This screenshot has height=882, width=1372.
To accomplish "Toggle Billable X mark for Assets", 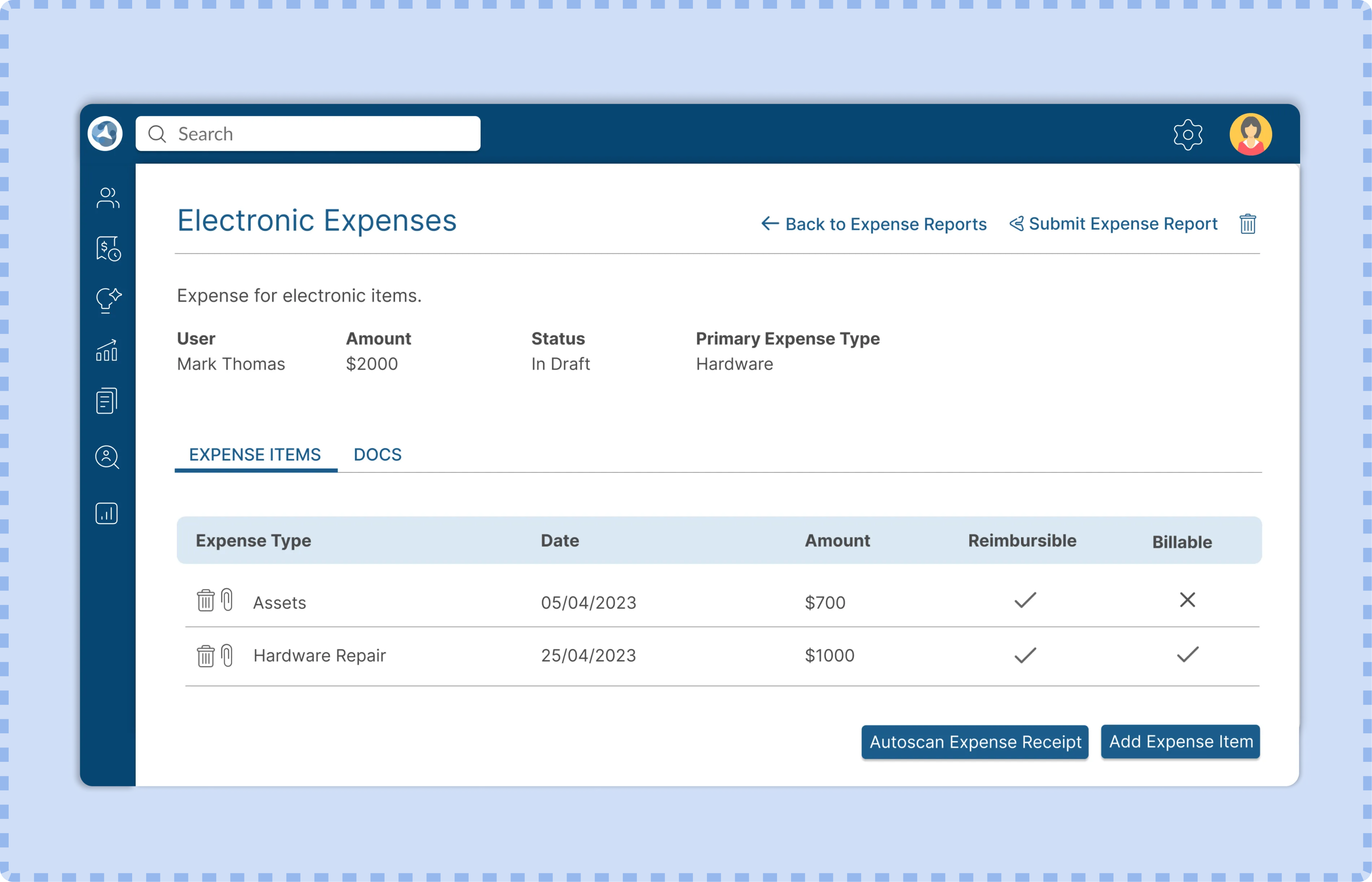I will pos(1187,600).
